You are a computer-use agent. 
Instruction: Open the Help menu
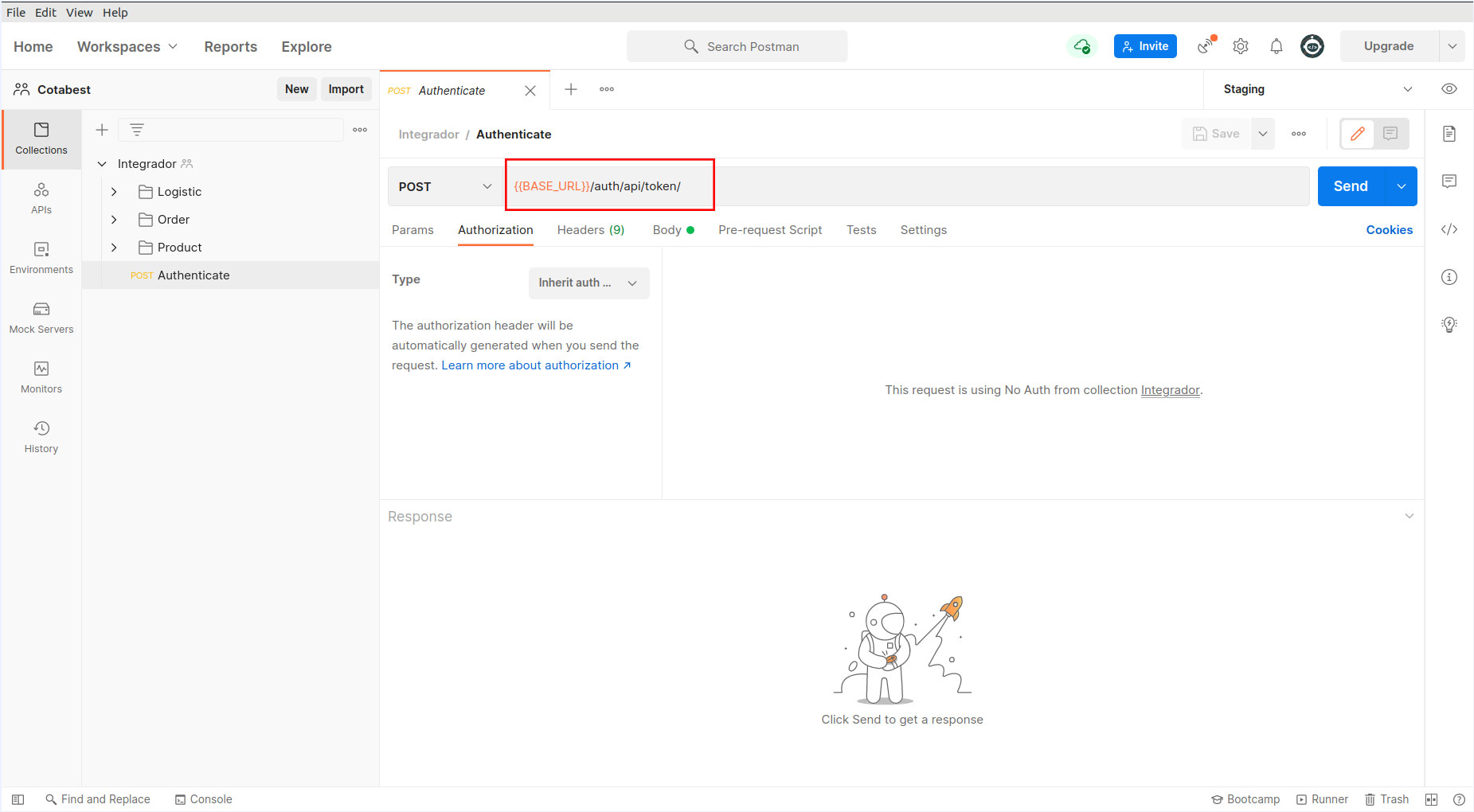tap(115, 12)
